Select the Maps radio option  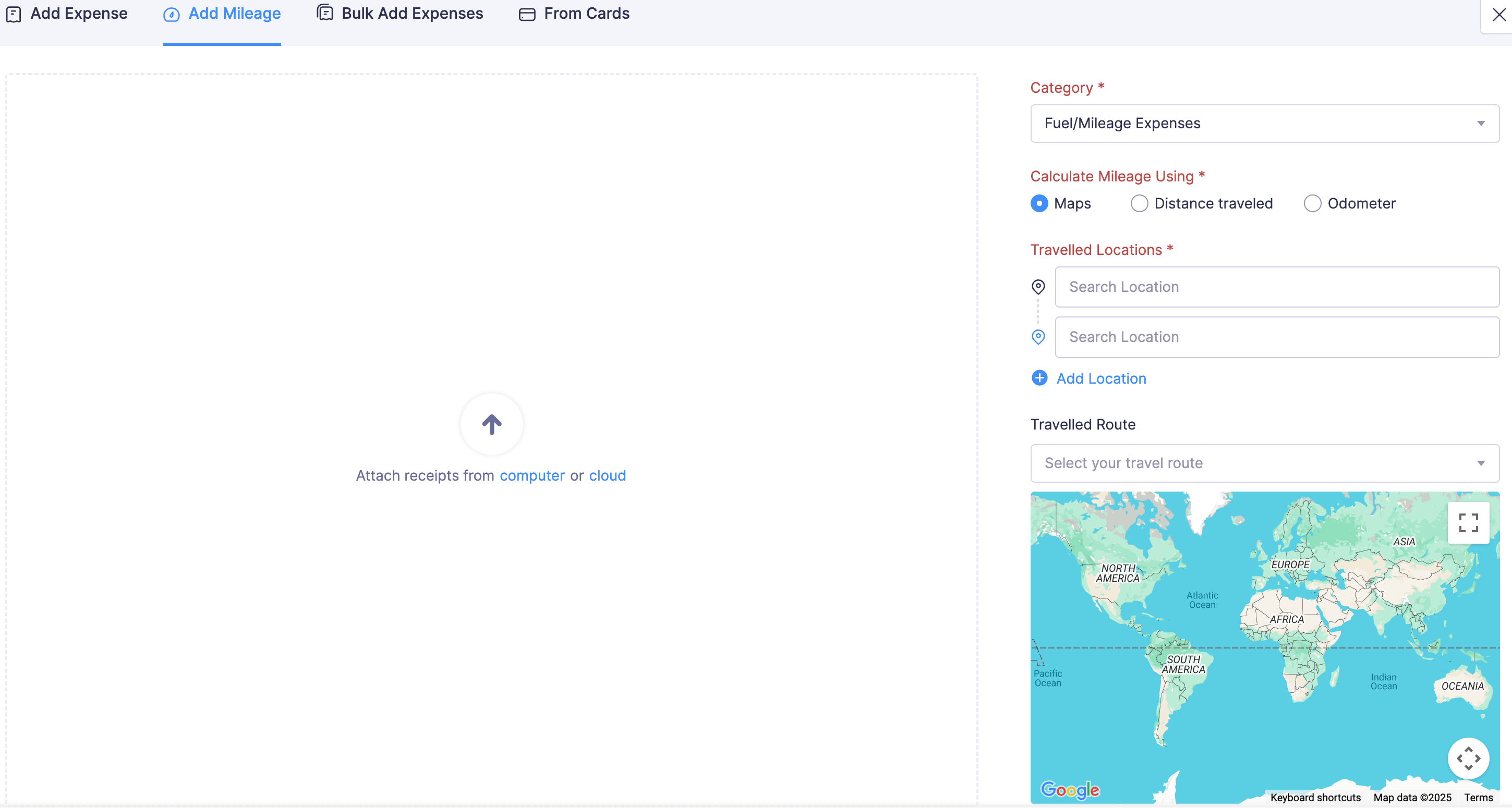click(x=1039, y=204)
